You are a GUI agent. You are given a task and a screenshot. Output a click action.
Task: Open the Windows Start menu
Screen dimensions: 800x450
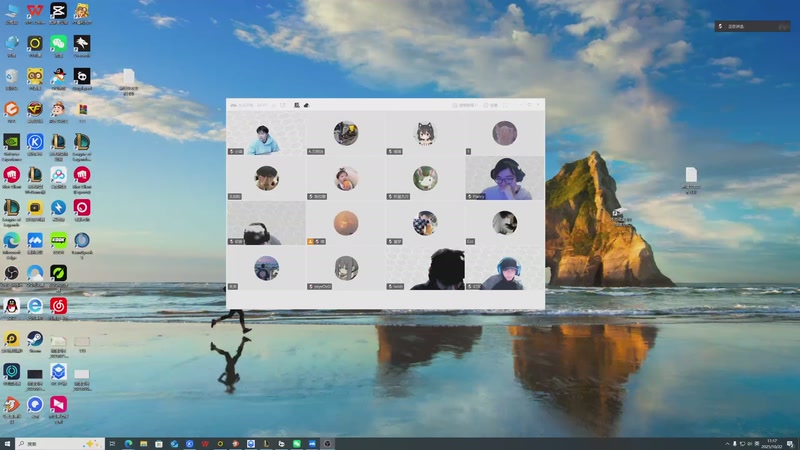click(7, 443)
